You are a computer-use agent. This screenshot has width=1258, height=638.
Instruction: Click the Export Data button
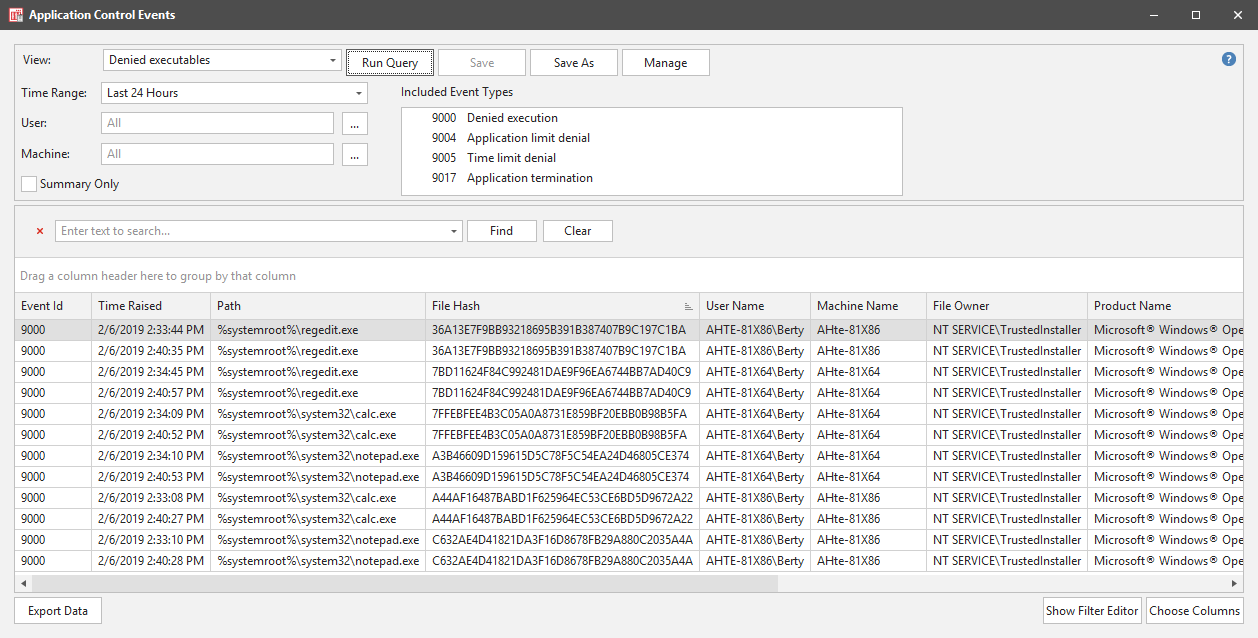tap(58, 611)
